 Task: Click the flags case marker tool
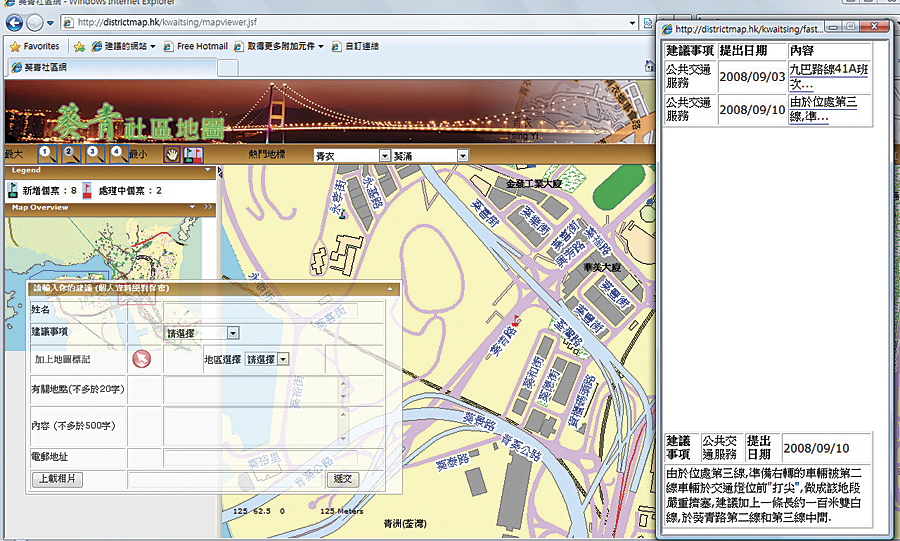point(193,154)
